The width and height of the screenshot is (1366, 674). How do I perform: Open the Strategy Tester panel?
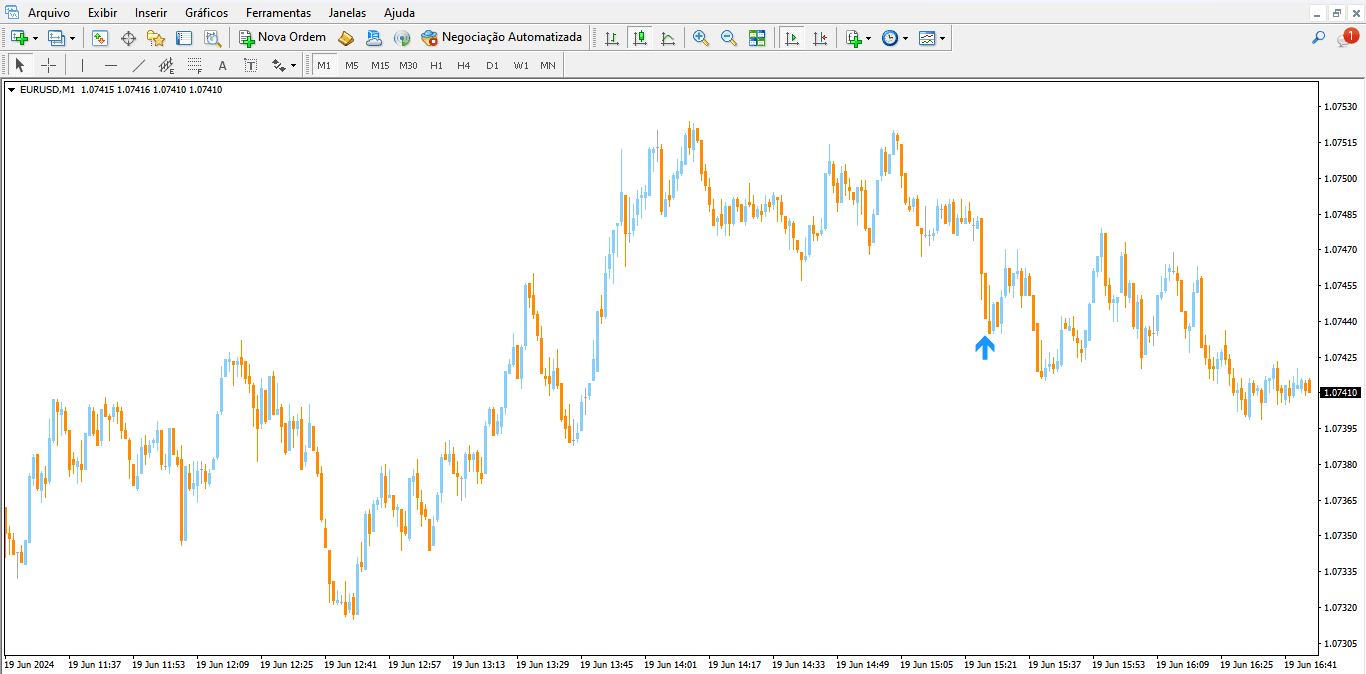213,38
